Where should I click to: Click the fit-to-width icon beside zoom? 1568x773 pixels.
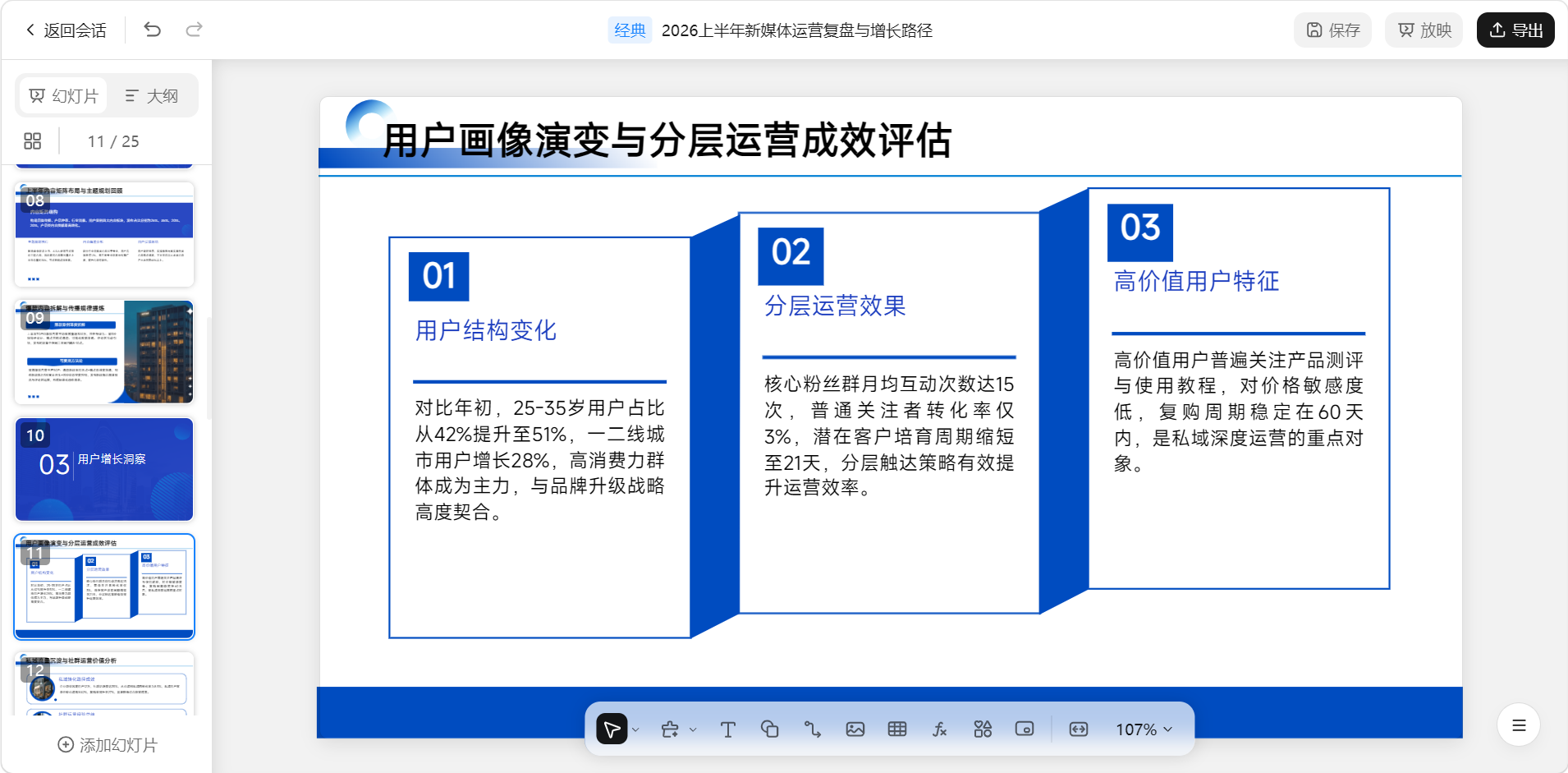click(1079, 729)
